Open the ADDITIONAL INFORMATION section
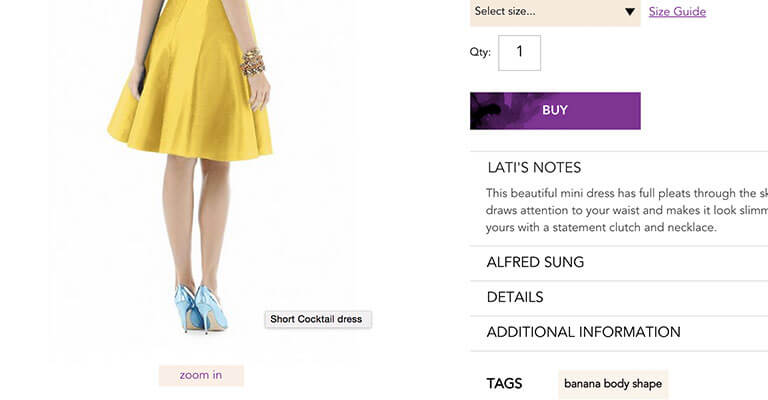 (583, 332)
